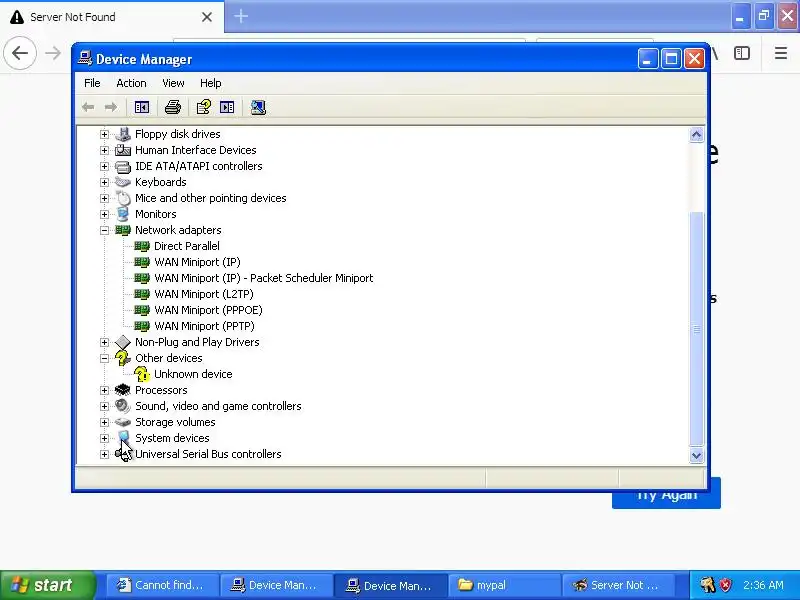Switch to Server Not taskbar button
The image size is (800, 600).
point(619,585)
